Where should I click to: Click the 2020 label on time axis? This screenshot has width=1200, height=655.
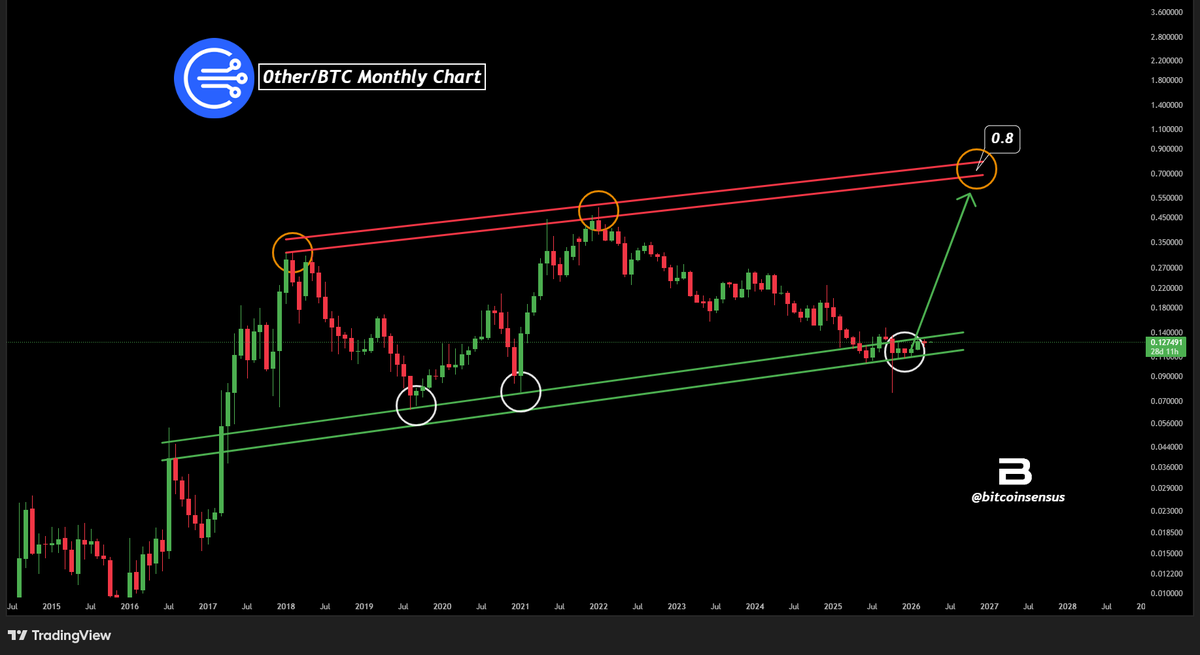442,606
